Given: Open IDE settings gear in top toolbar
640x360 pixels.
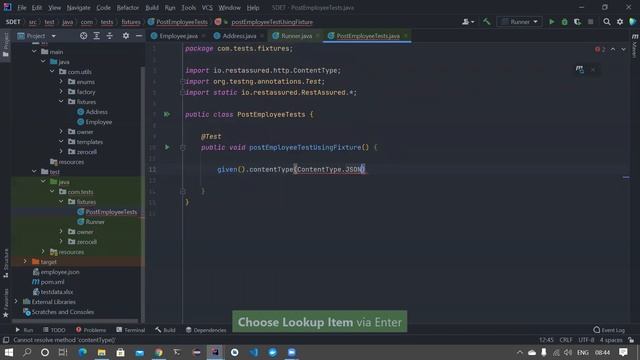Looking at the screenshot, I should [620, 22].
